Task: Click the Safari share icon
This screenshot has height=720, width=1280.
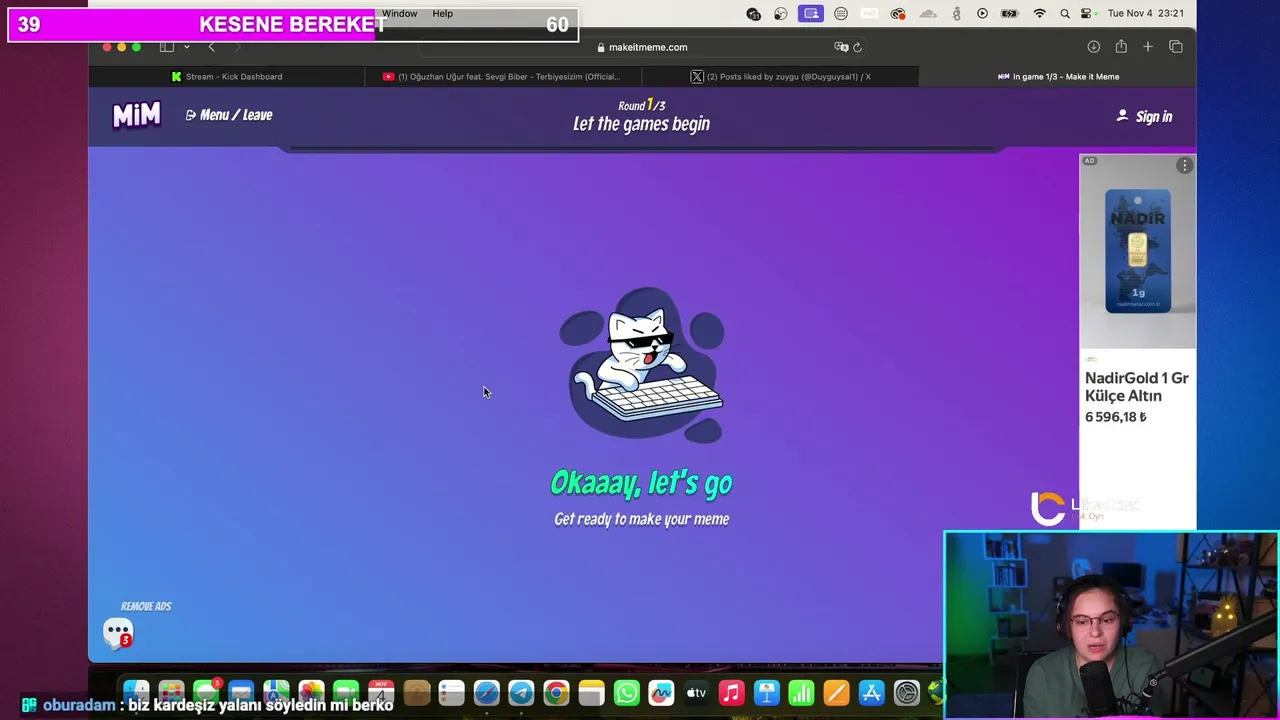Action: tap(1121, 47)
